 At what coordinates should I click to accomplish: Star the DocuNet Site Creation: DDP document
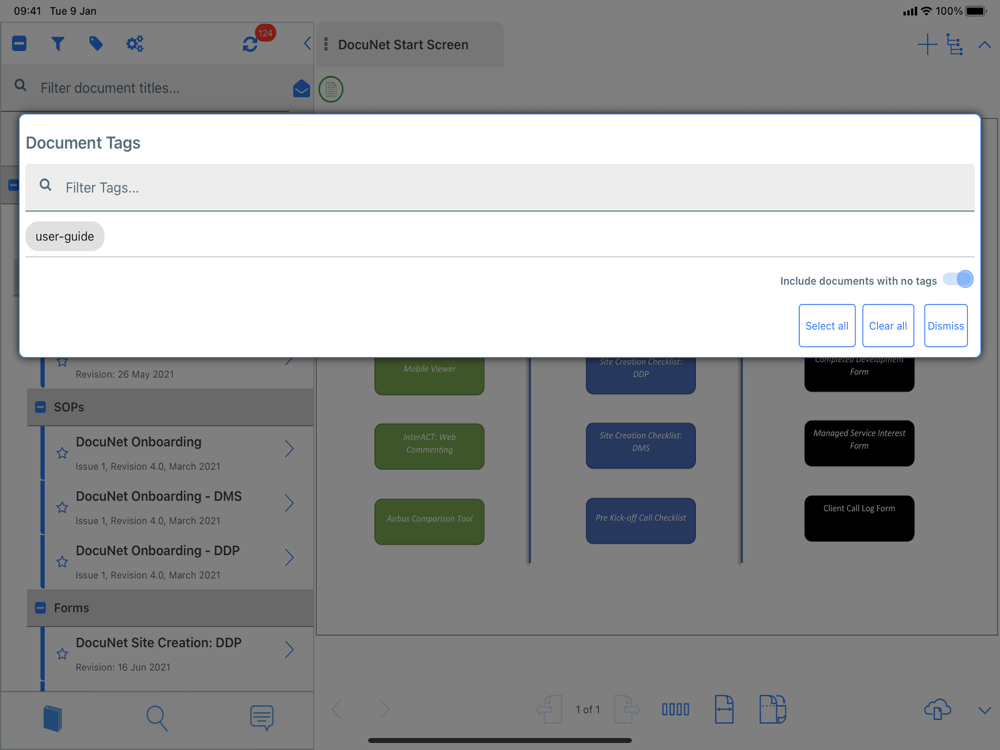click(x=62, y=654)
